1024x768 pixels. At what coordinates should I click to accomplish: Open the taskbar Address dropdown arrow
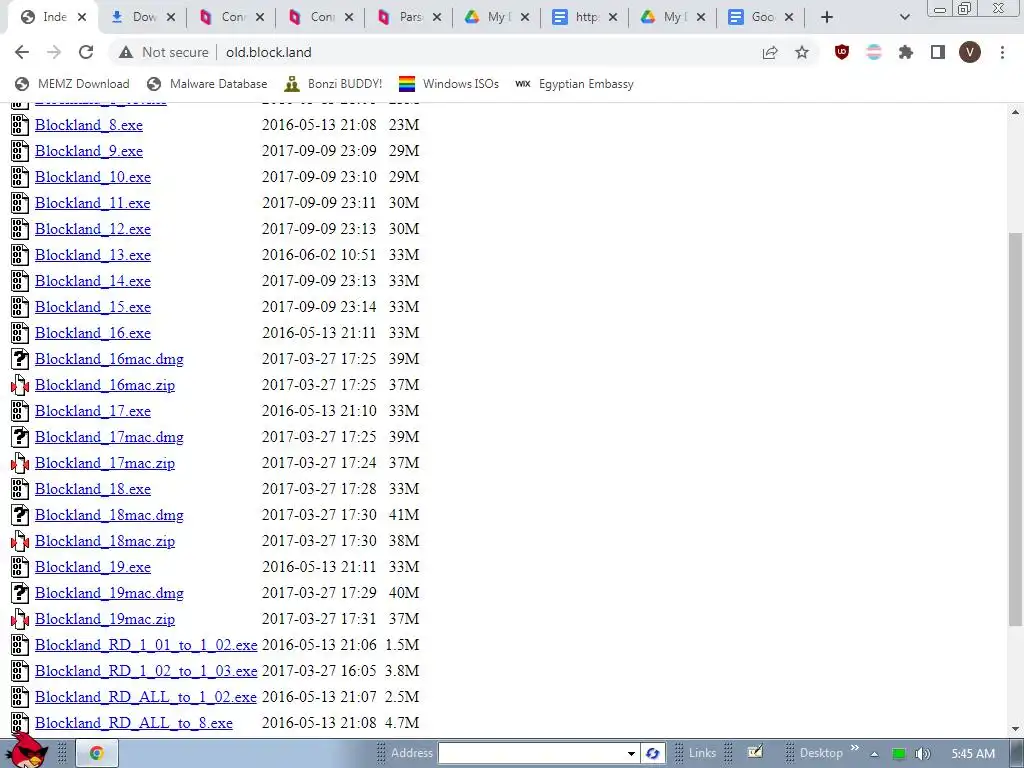pos(631,753)
